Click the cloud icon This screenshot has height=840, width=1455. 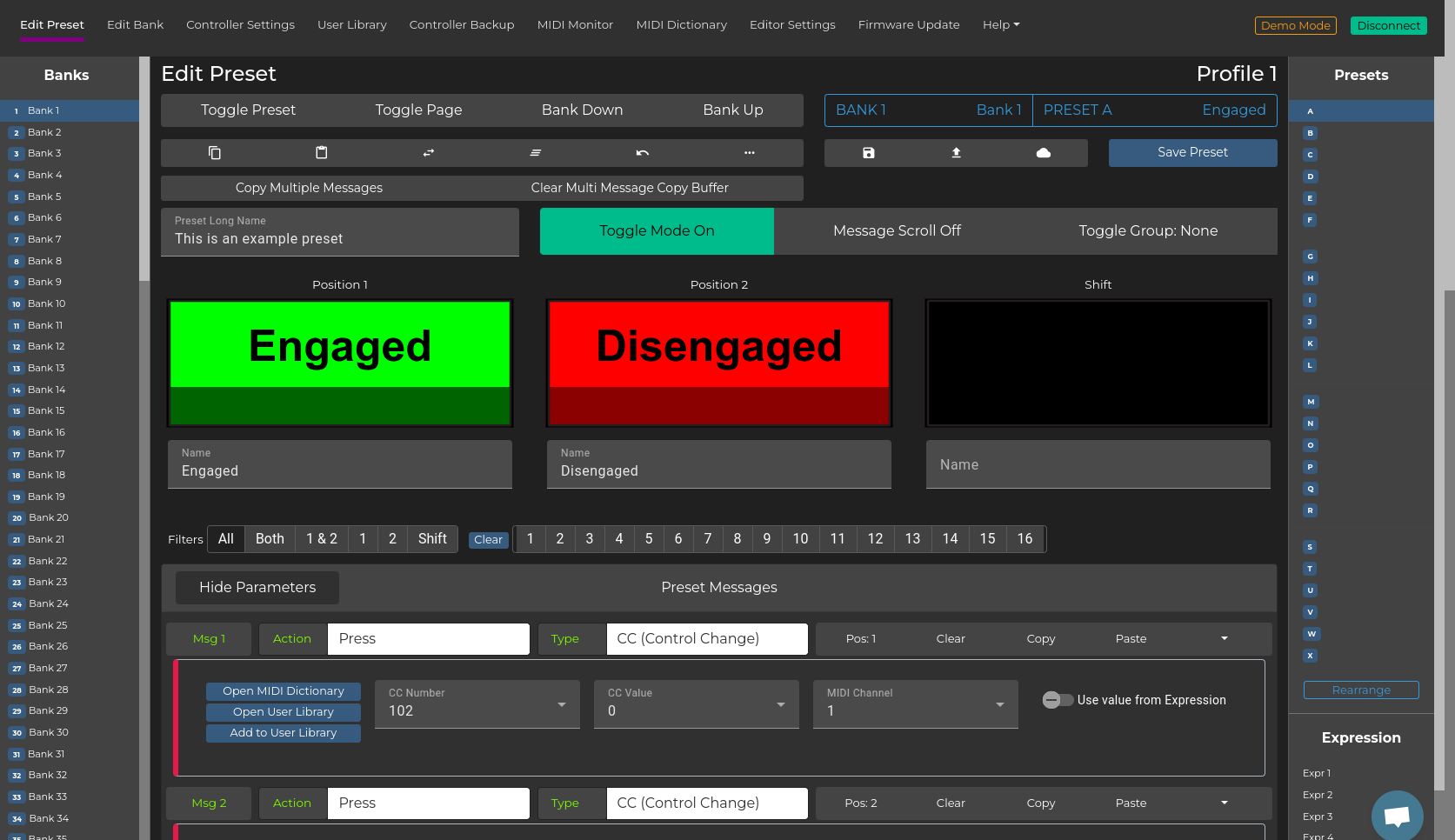(x=1044, y=153)
